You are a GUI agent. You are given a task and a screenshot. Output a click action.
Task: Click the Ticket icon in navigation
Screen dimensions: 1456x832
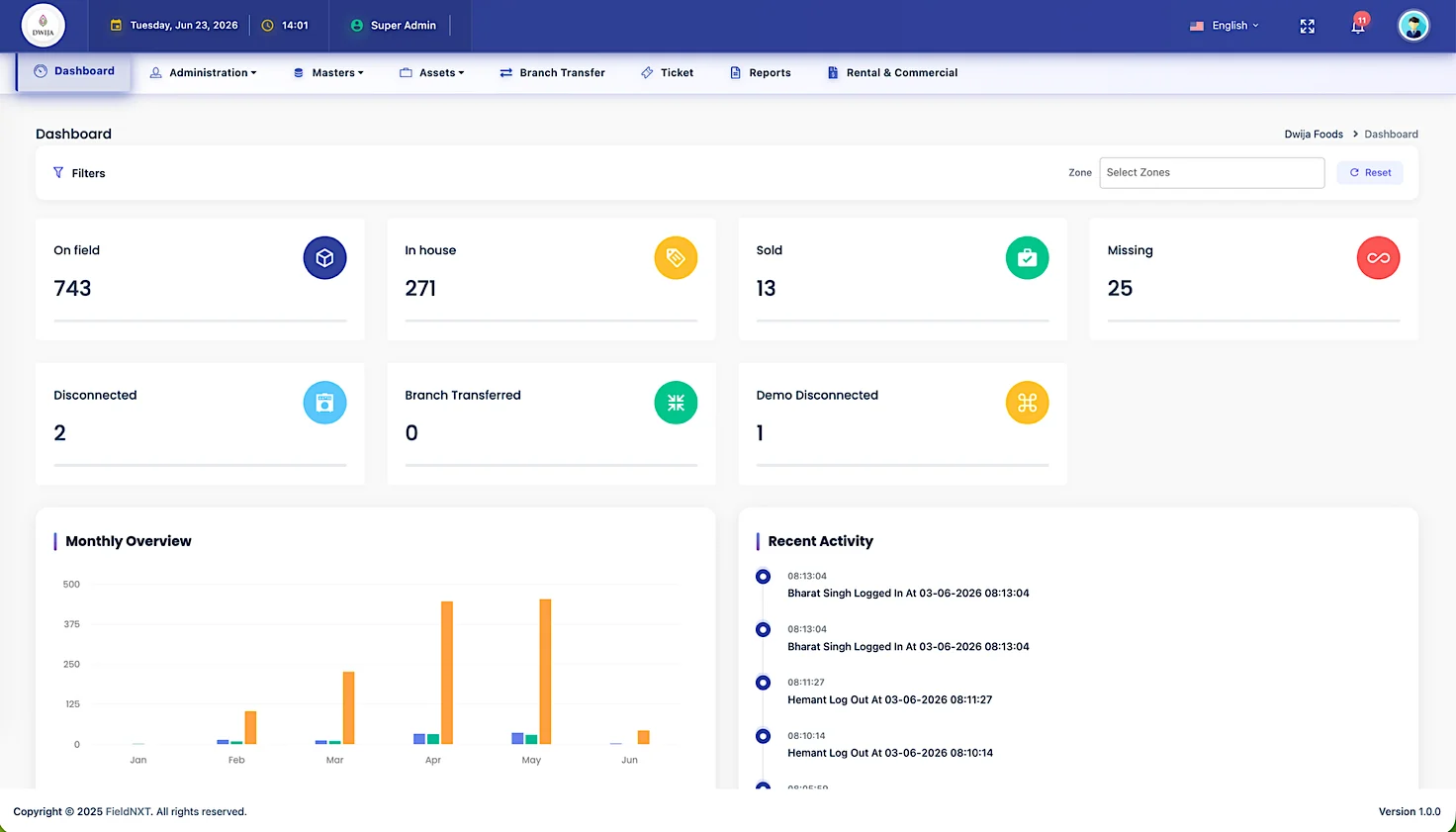(647, 72)
